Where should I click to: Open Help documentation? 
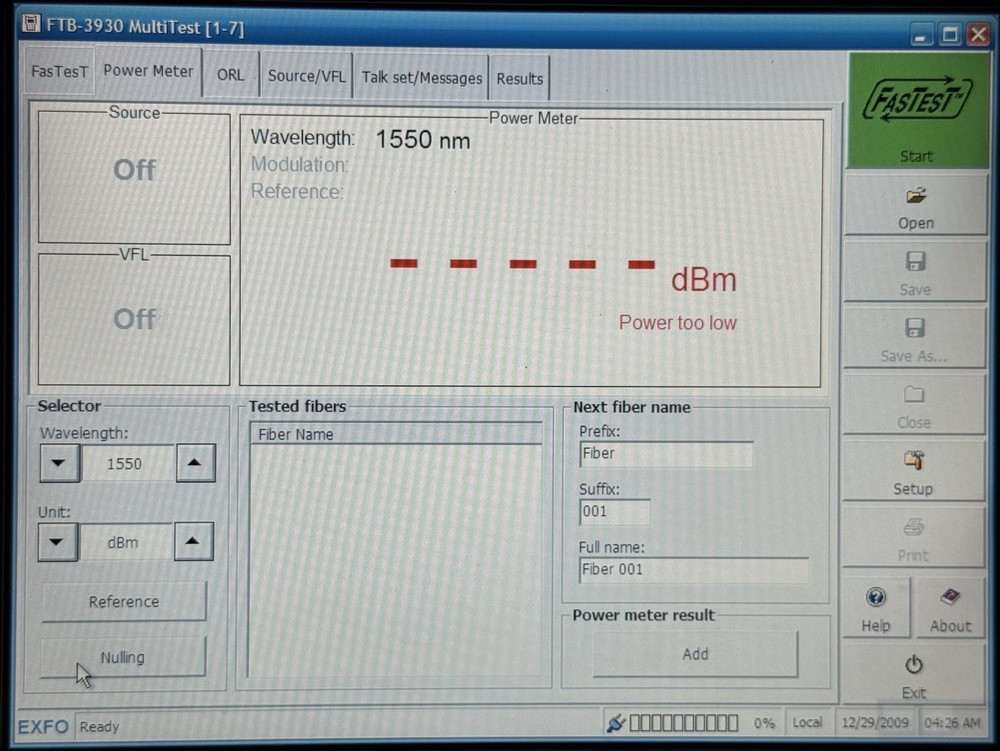tap(876, 607)
